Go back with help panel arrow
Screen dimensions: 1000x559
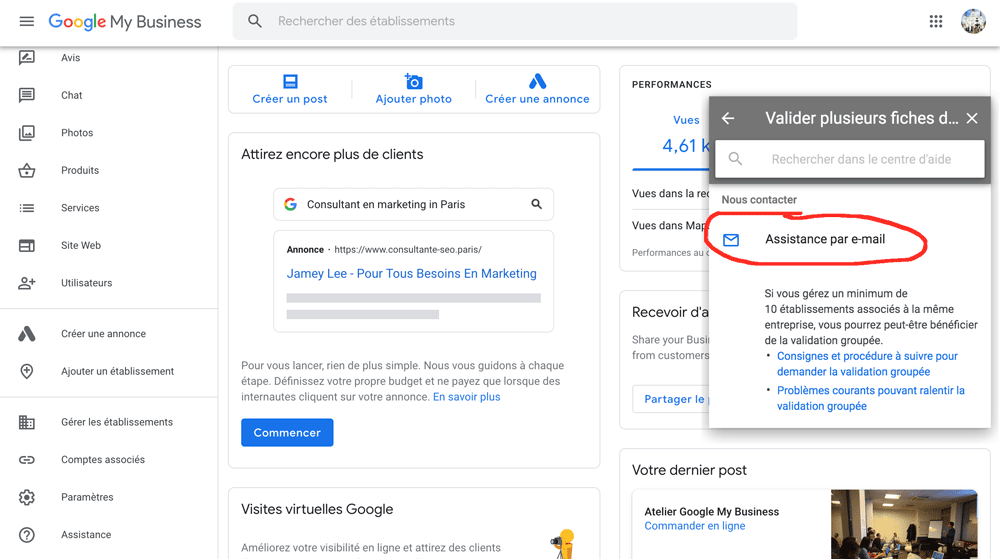[x=728, y=118]
